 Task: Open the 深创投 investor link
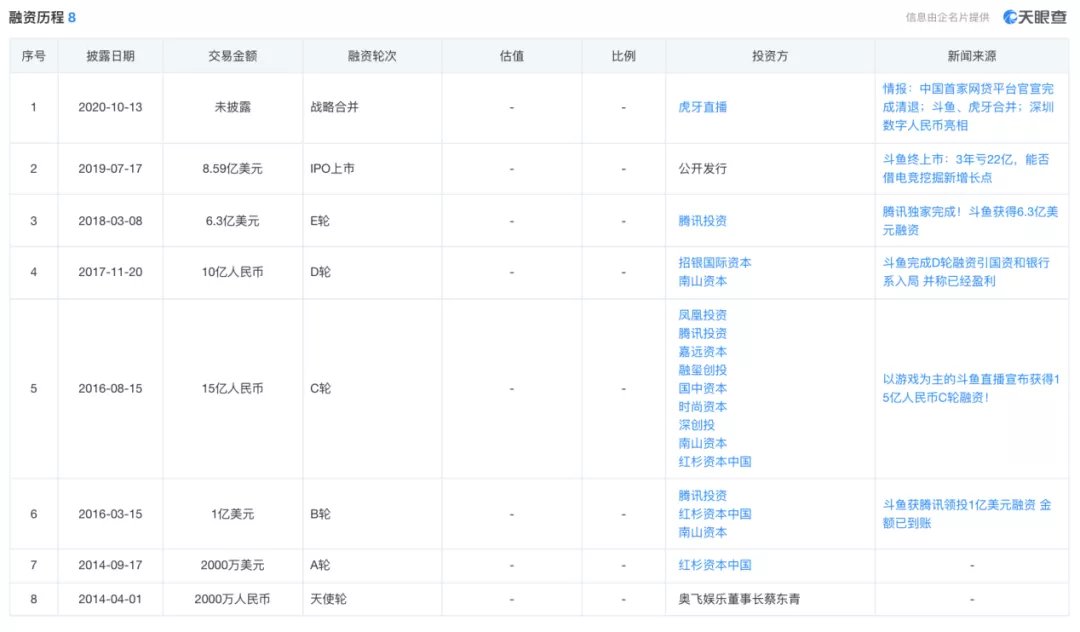(696, 425)
